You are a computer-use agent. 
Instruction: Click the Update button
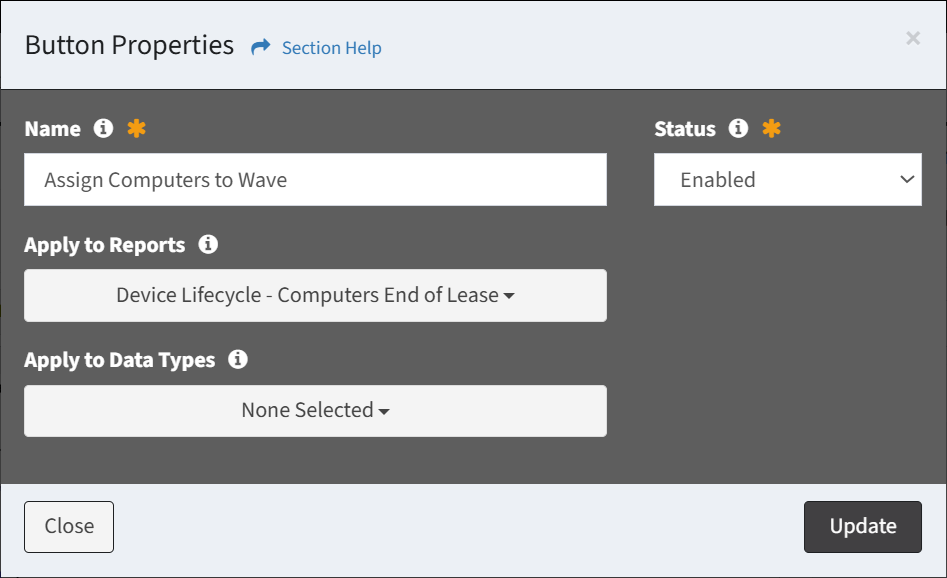click(x=862, y=527)
